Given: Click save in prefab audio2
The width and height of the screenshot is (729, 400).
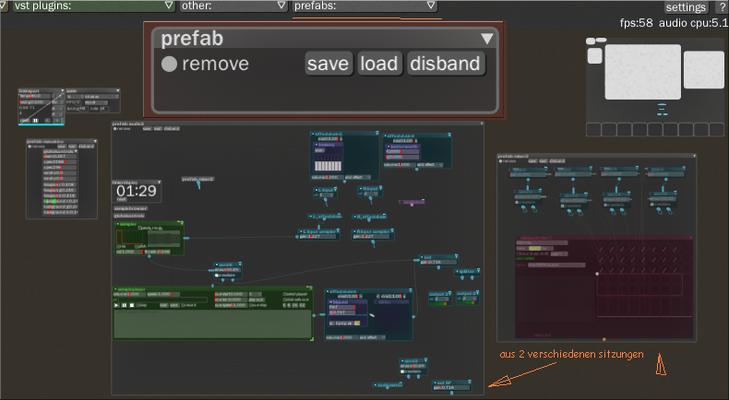Looking at the screenshot, I should point(147,129).
